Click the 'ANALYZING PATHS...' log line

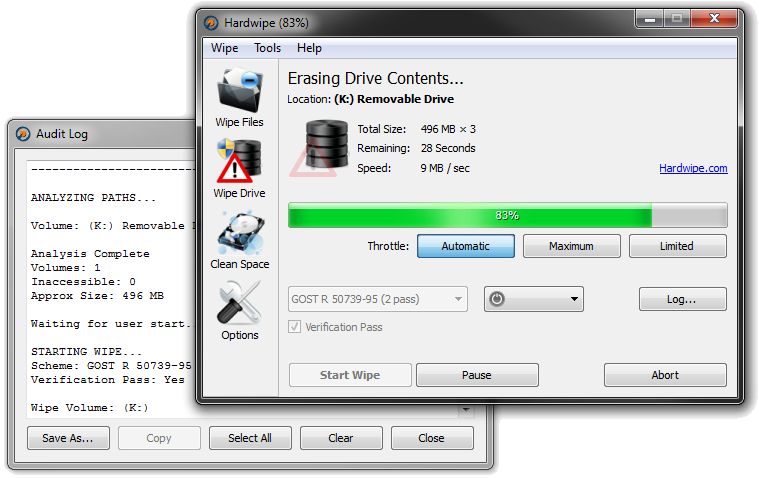(93, 198)
